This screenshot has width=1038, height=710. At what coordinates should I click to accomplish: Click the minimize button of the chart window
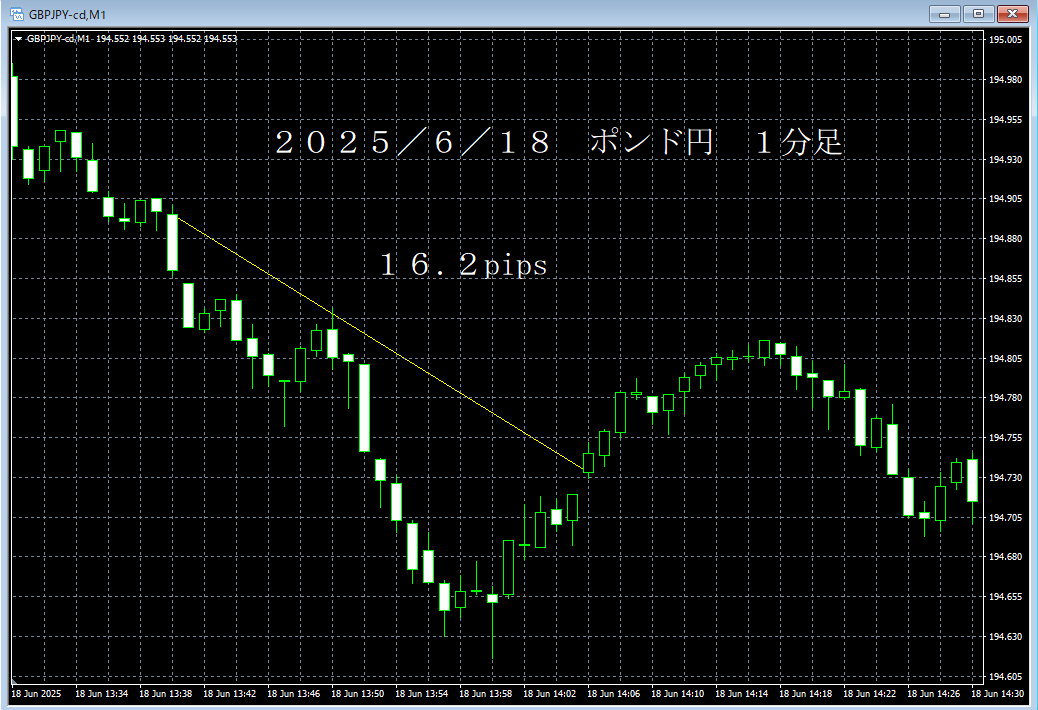click(943, 13)
